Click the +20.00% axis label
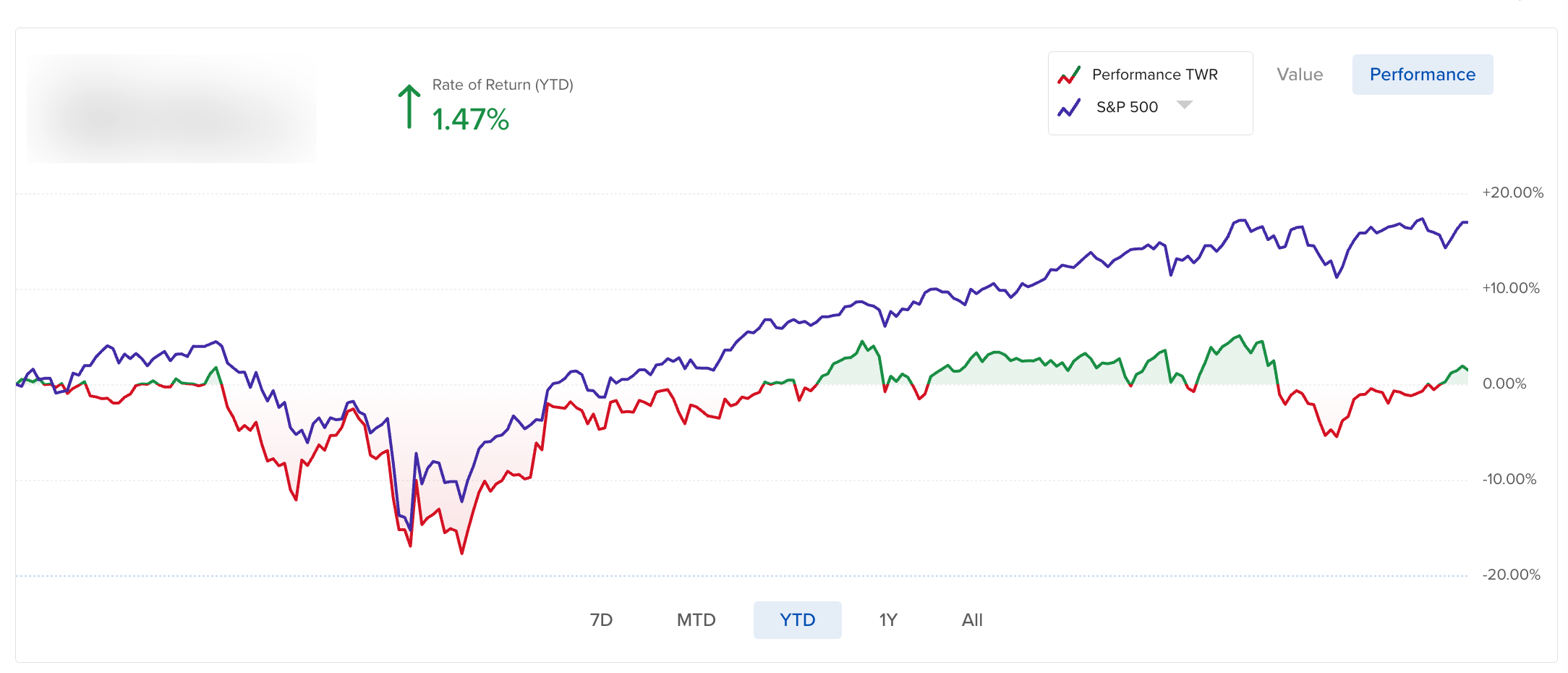Screen dimensions: 1568x673 (1512, 192)
